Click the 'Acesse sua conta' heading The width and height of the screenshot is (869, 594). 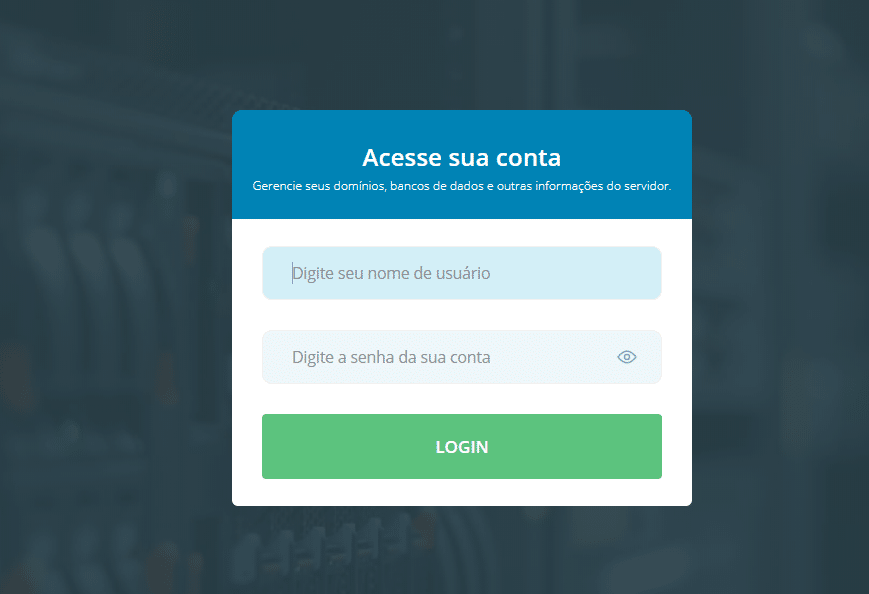point(462,158)
